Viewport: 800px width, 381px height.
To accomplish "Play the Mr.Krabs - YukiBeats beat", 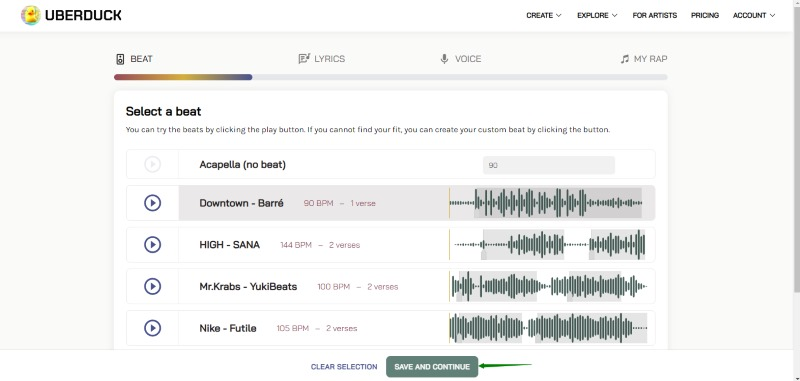I will tap(153, 286).
